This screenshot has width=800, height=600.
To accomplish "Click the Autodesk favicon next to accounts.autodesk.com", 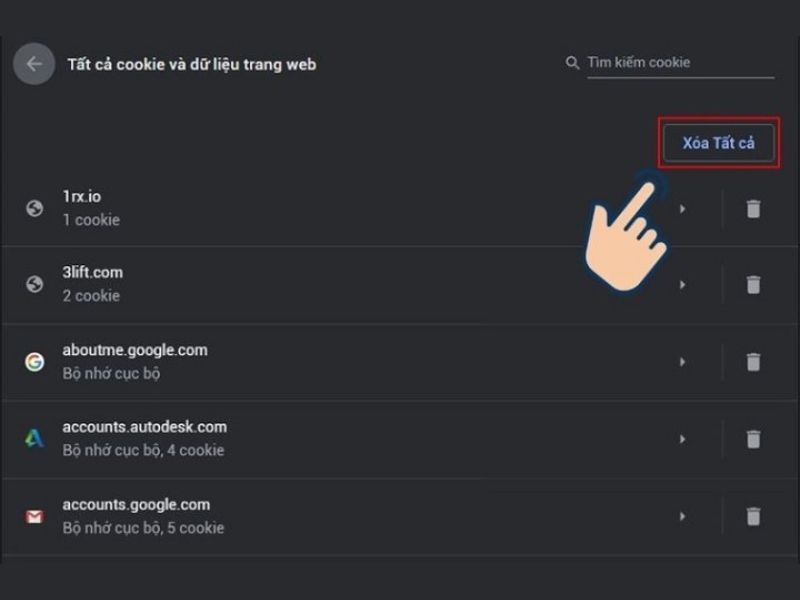I will coord(34,438).
